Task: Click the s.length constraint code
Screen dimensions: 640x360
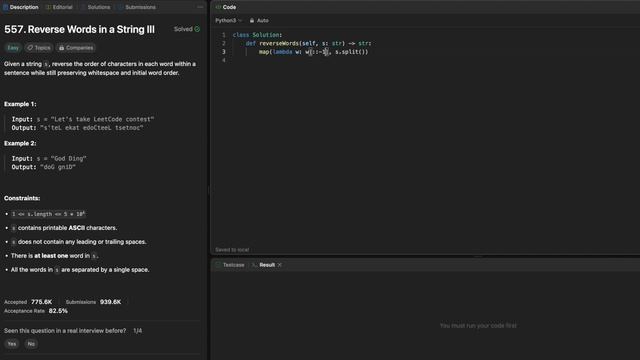Action: pos(48,214)
